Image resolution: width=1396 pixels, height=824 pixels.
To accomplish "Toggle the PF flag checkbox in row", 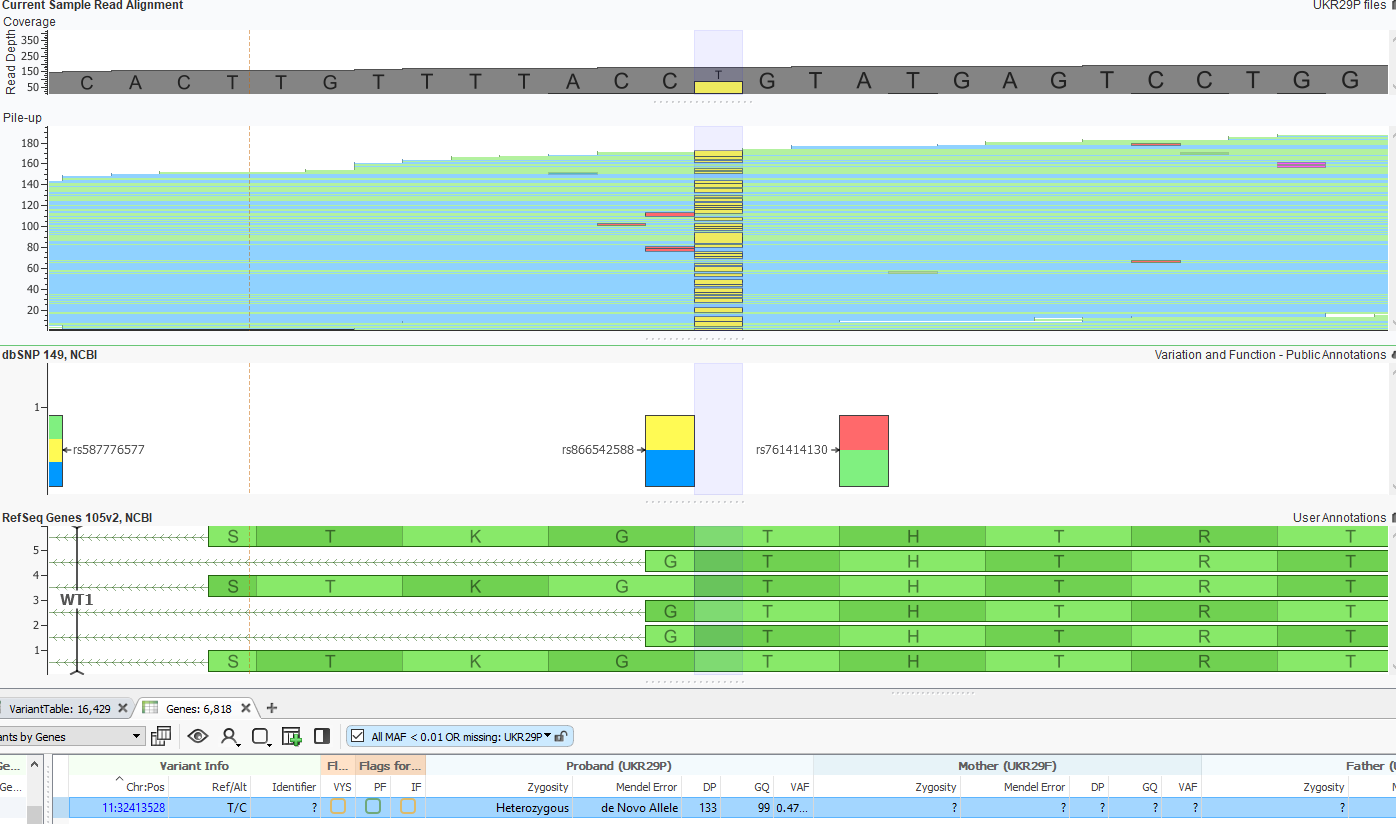I will pos(373,806).
